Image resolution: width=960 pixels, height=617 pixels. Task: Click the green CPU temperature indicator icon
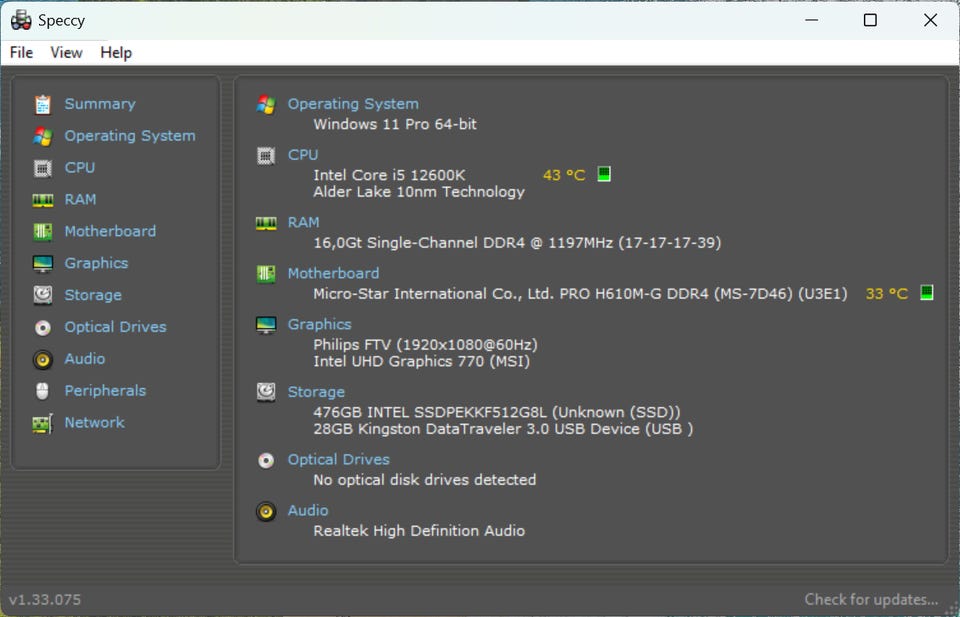pyautogui.click(x=604, y=174)
